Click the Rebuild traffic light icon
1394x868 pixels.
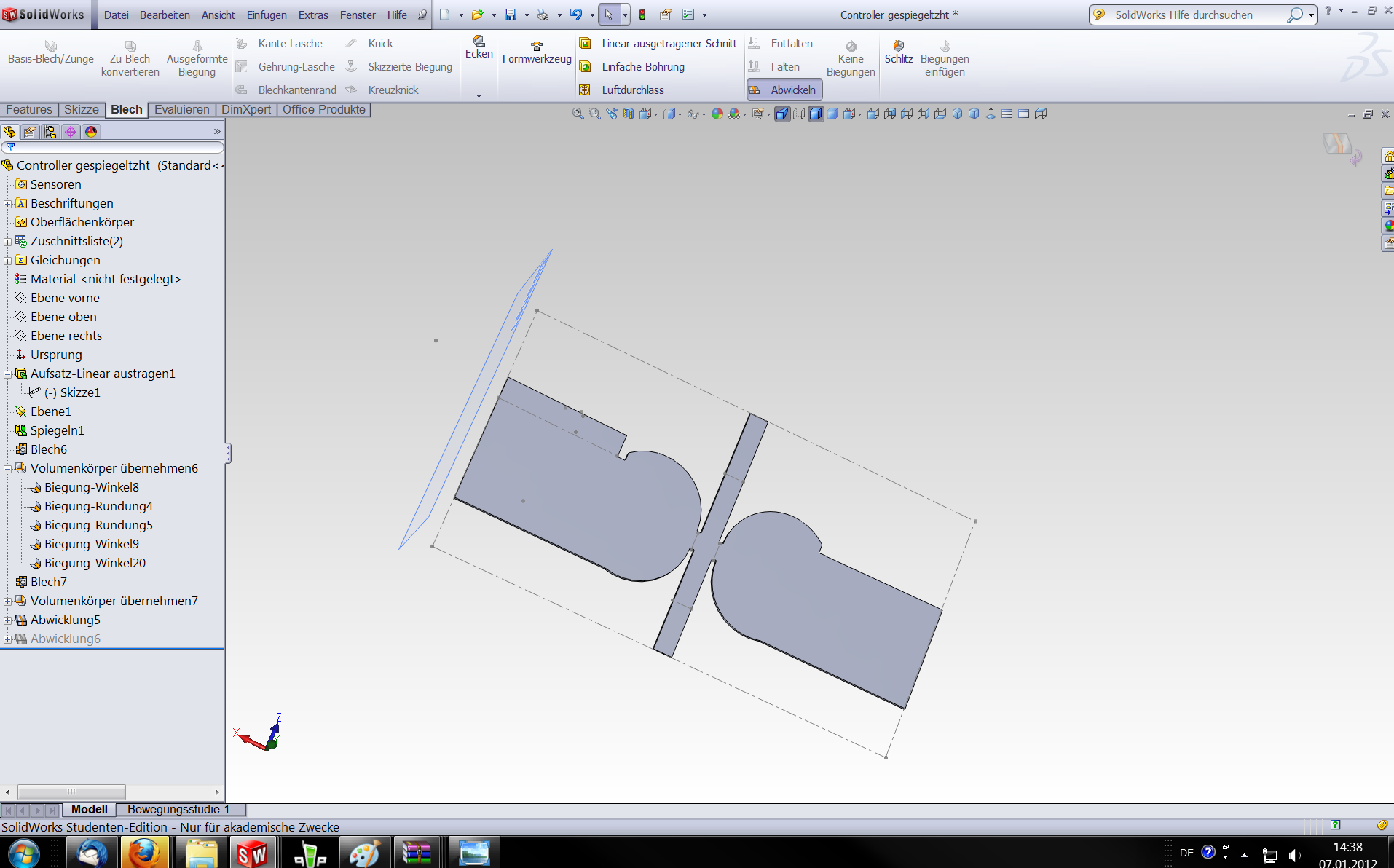(x=642, y=15)
